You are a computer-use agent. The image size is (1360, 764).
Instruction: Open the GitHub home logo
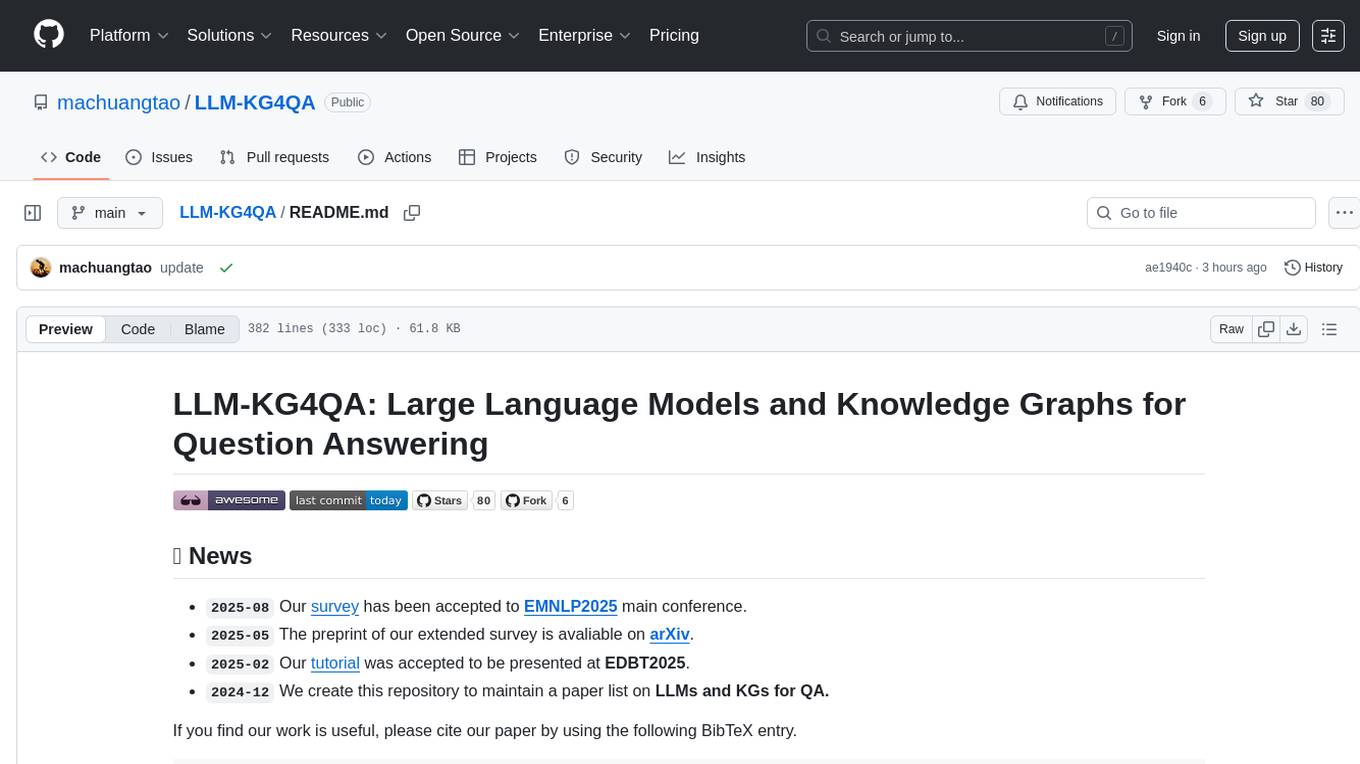click(x=49, y=35)
